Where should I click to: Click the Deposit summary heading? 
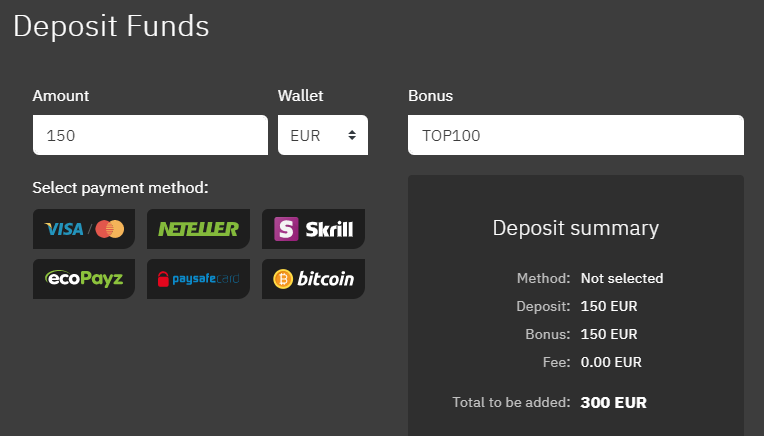click(x=575, y=228)
